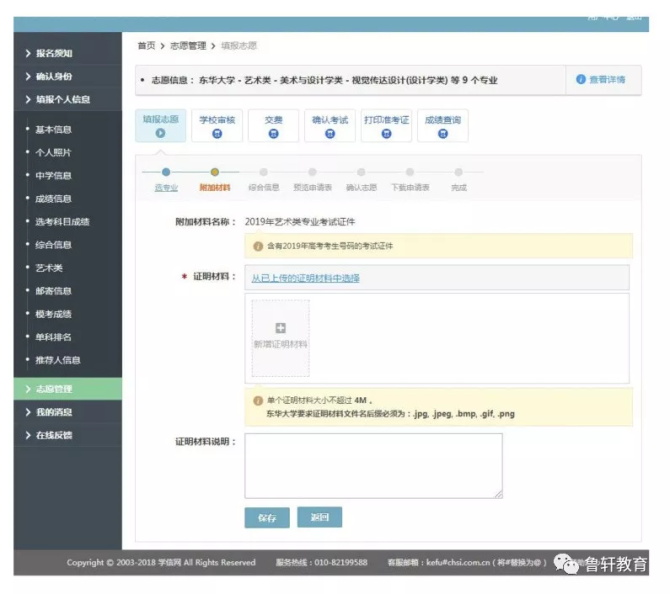Image resolution: width=670 pixels, height=594 pixels.
Task: Click the info icon in the 4M size notice
Action: (258, 401)
